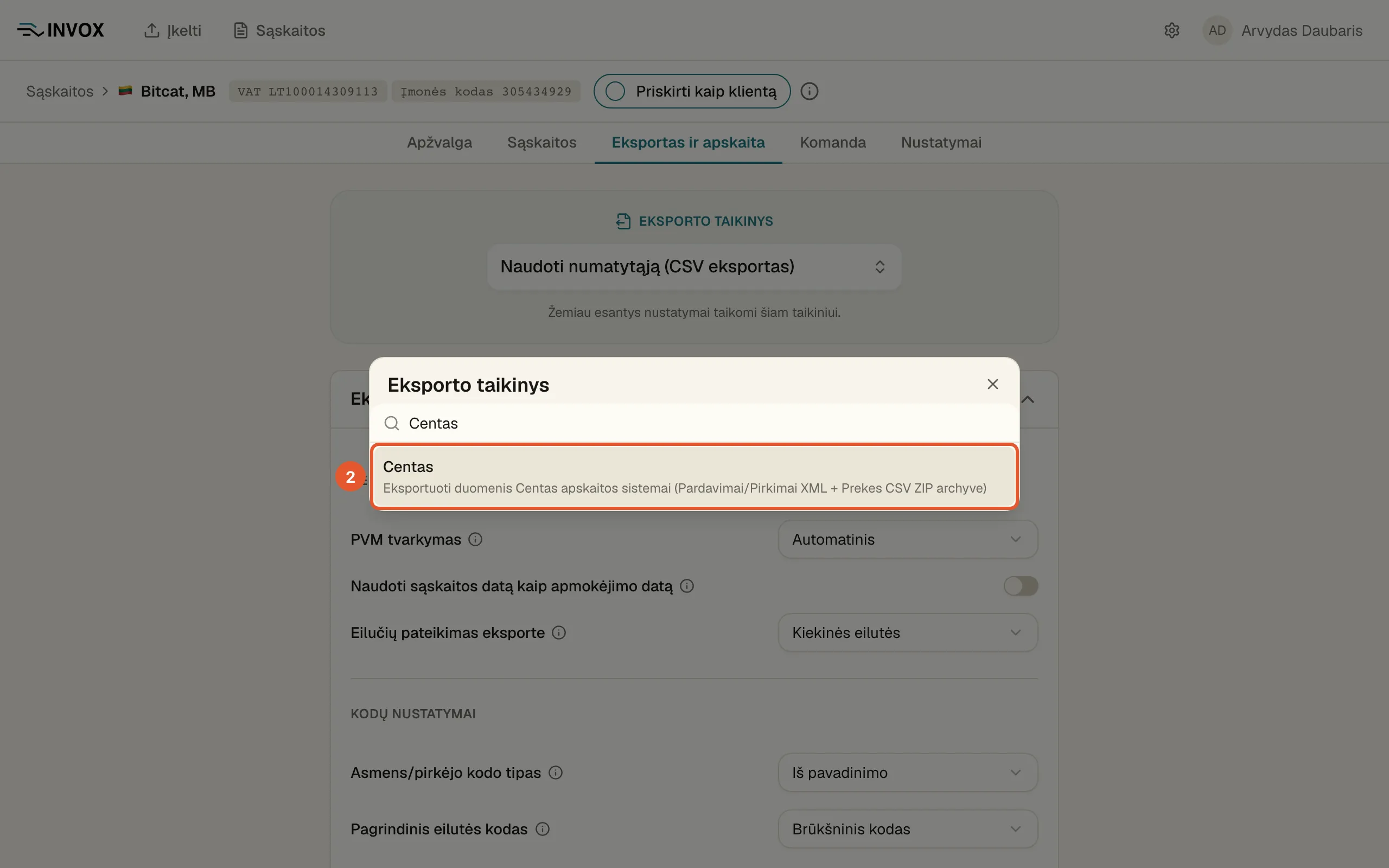Screen dimensions: 1389x868
Task: Click the search magnifier icon in dialog
Action: click(x=391, y=423)
